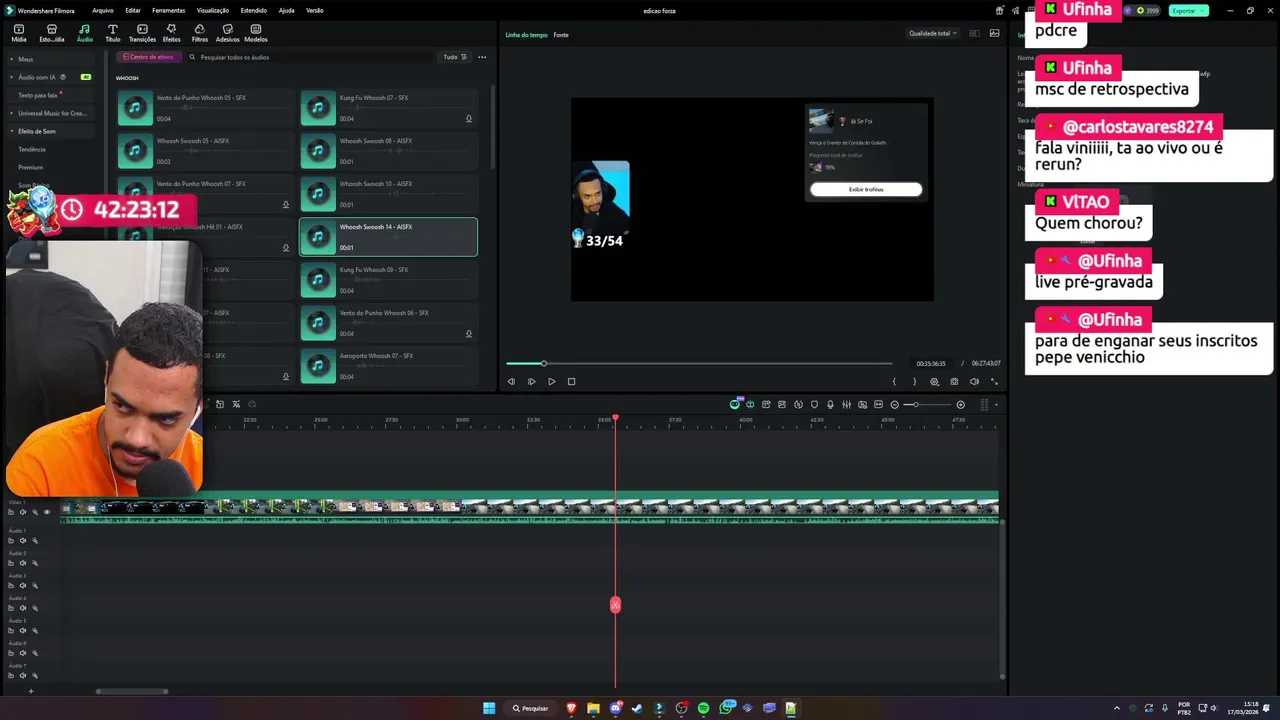Image resolution: width=1280 pixels, height=720 pixels.
Task: Click the snapshot camera icon under preview
Action: point(954,381)
